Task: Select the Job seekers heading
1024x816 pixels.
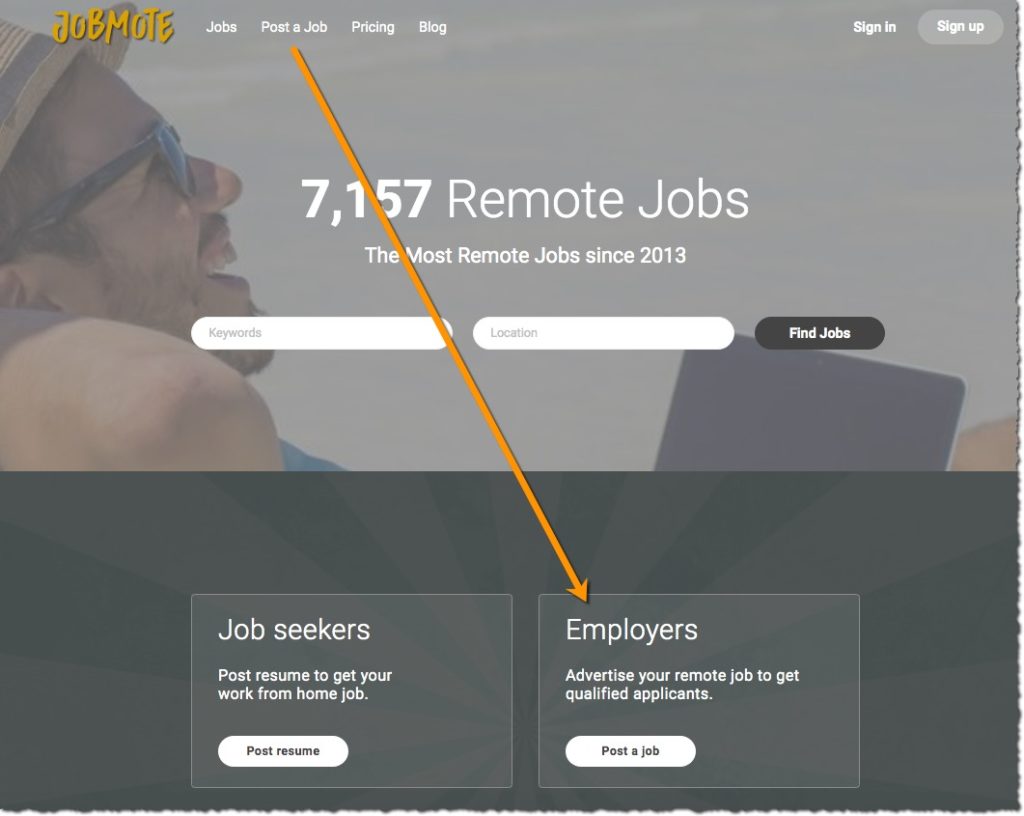Action: tap(294, 630)
